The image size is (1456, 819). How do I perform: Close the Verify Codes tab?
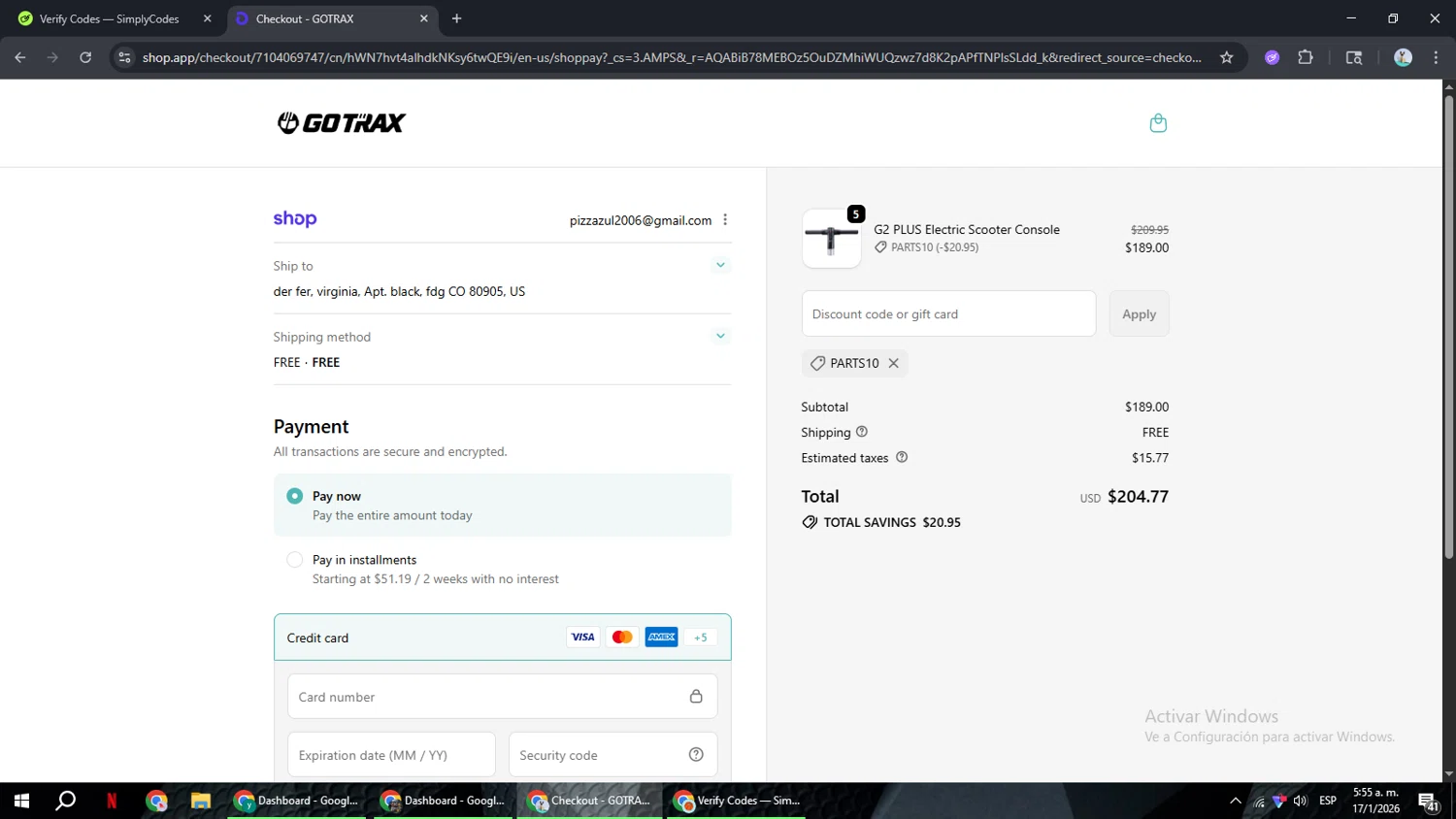207,18
